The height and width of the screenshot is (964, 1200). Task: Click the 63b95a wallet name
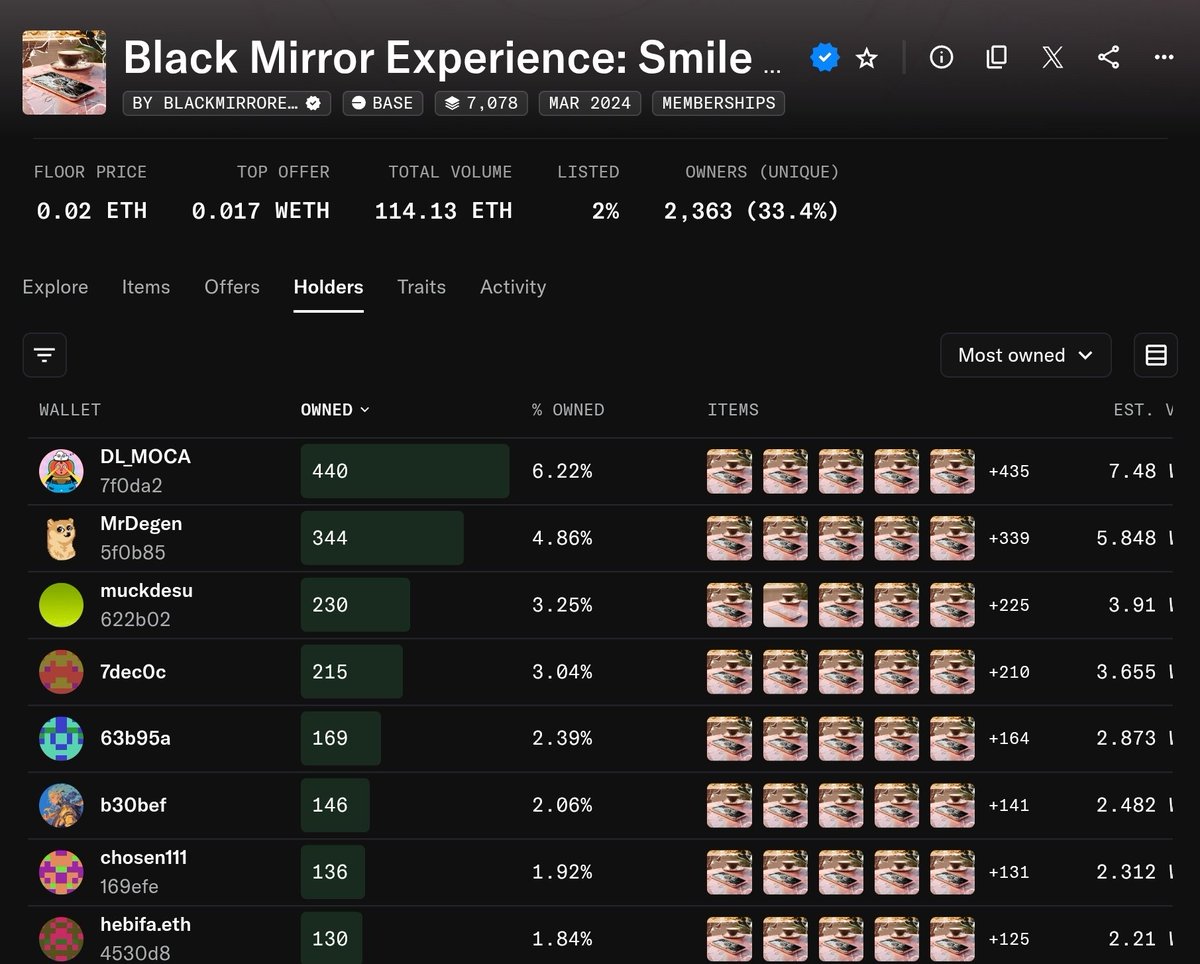coord(135,738)
